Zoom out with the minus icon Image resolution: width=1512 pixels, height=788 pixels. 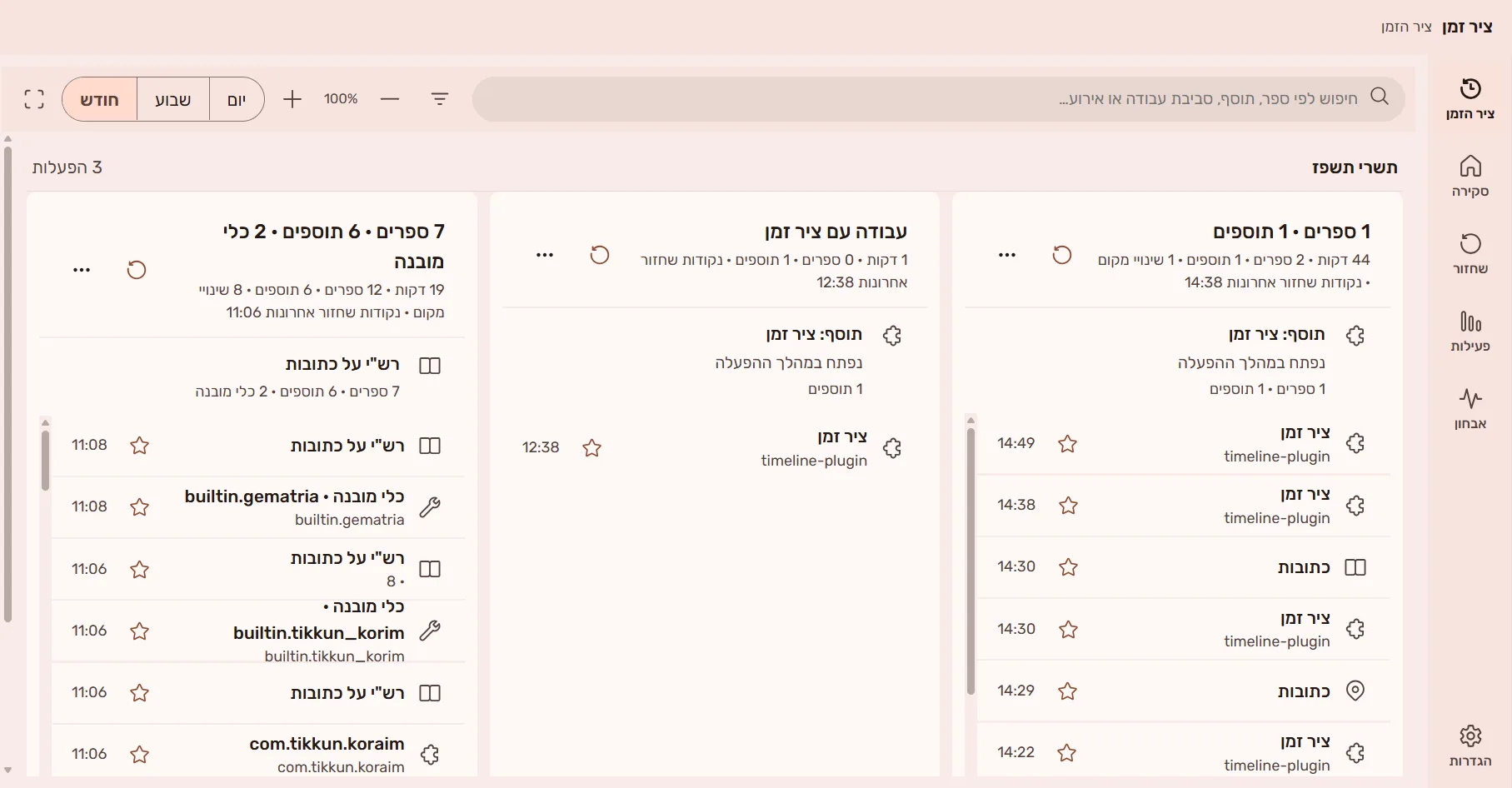pyautogui.click(x=390, y=99)
